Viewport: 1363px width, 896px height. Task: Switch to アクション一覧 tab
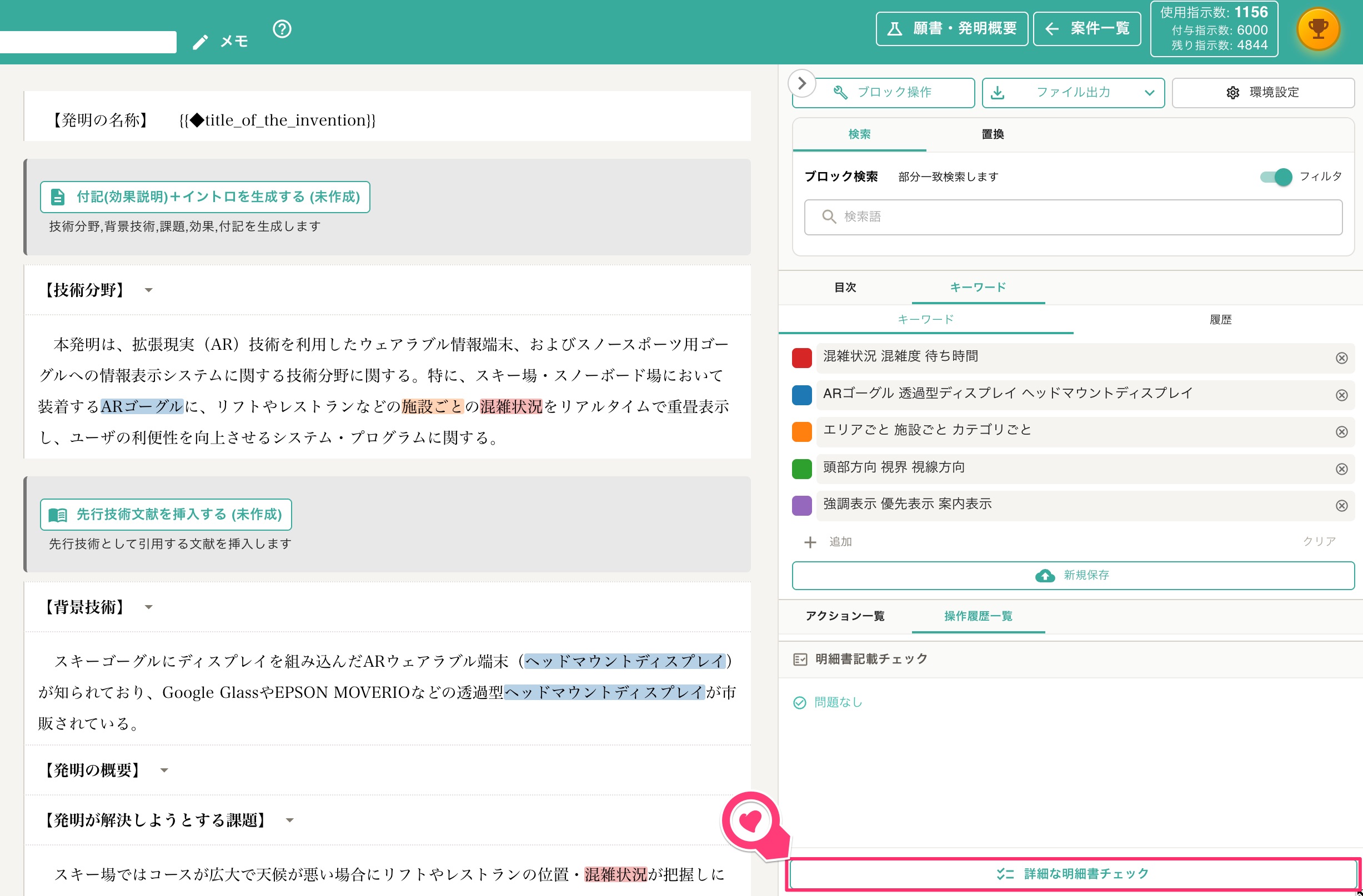click(845, 616)
